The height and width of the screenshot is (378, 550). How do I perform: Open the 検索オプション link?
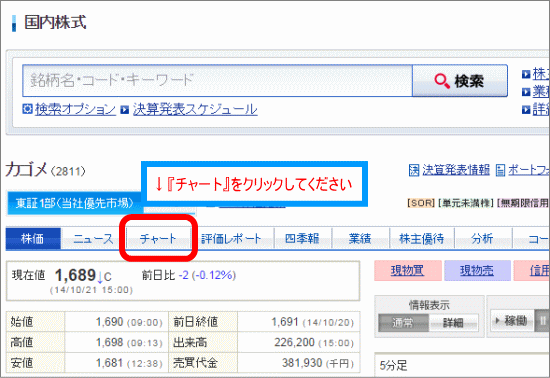pyautogui.click(x=75, y=109)
